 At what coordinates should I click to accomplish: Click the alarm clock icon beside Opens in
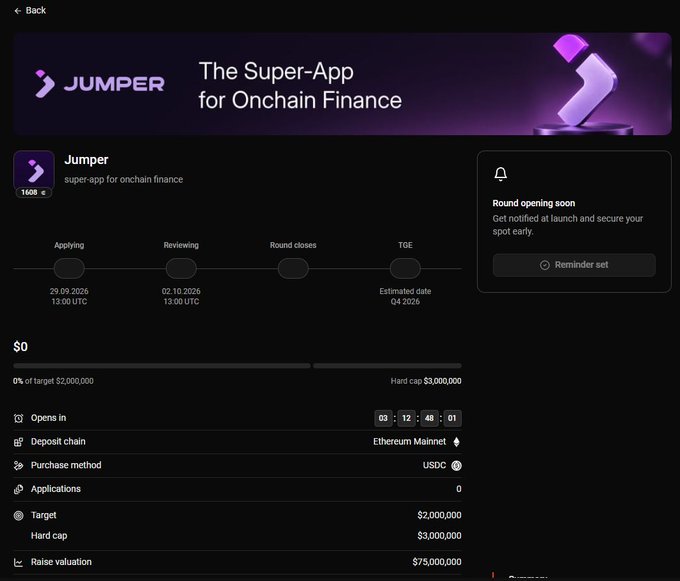[x=18, y=418]
